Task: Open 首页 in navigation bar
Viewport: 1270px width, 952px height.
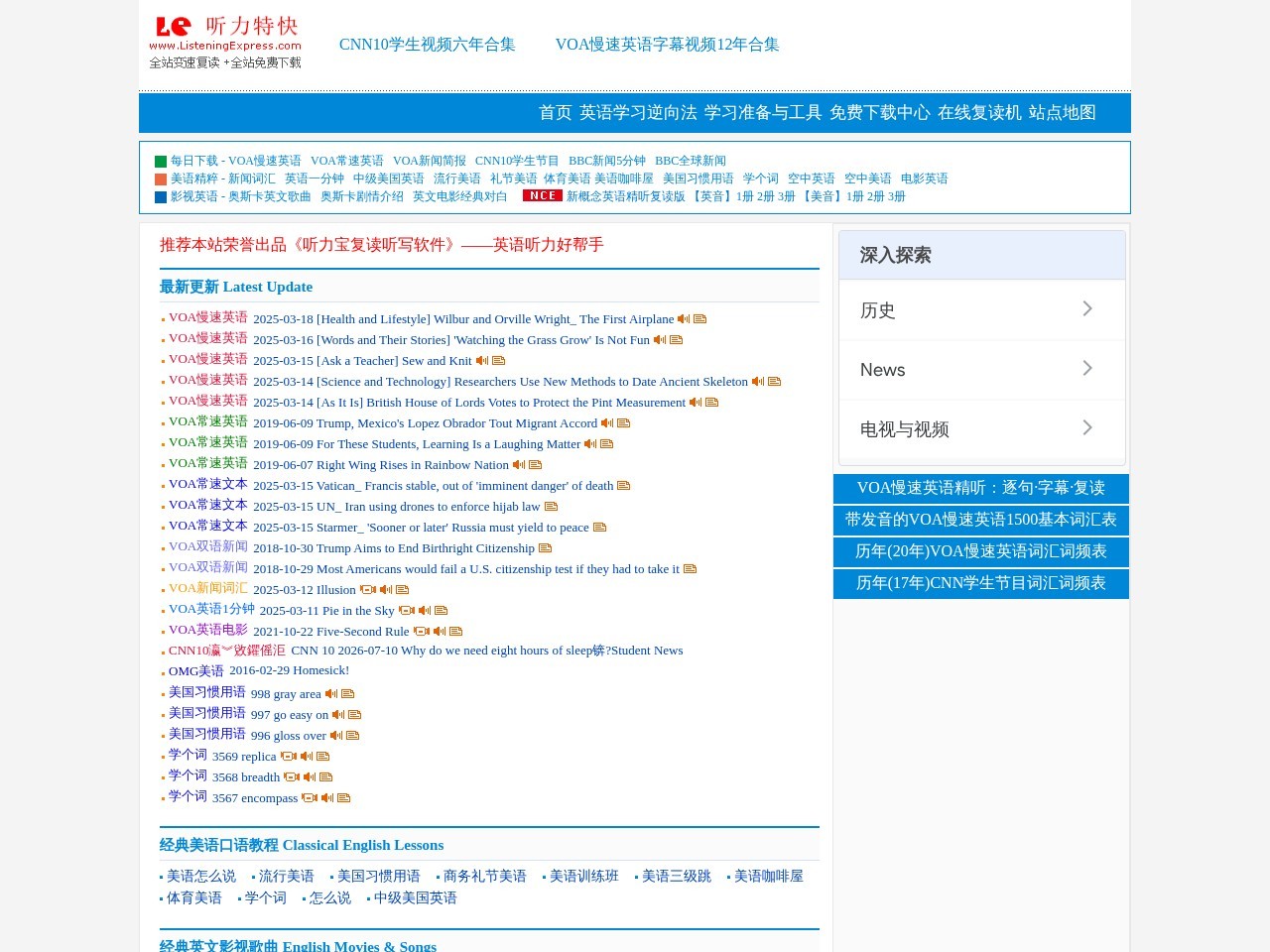Action: (x=556, y=113)
